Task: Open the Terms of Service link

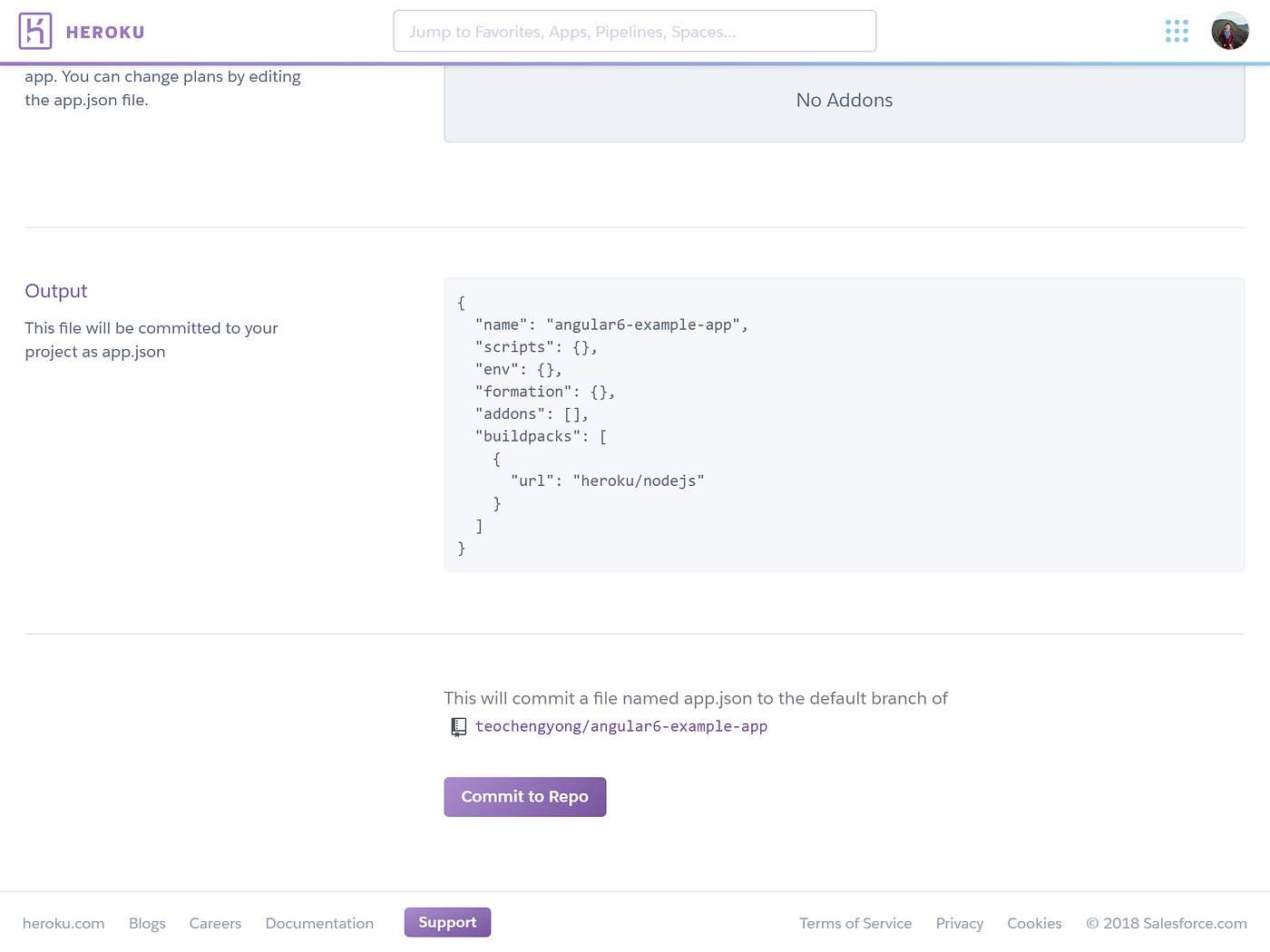Action: click(855, 923)
